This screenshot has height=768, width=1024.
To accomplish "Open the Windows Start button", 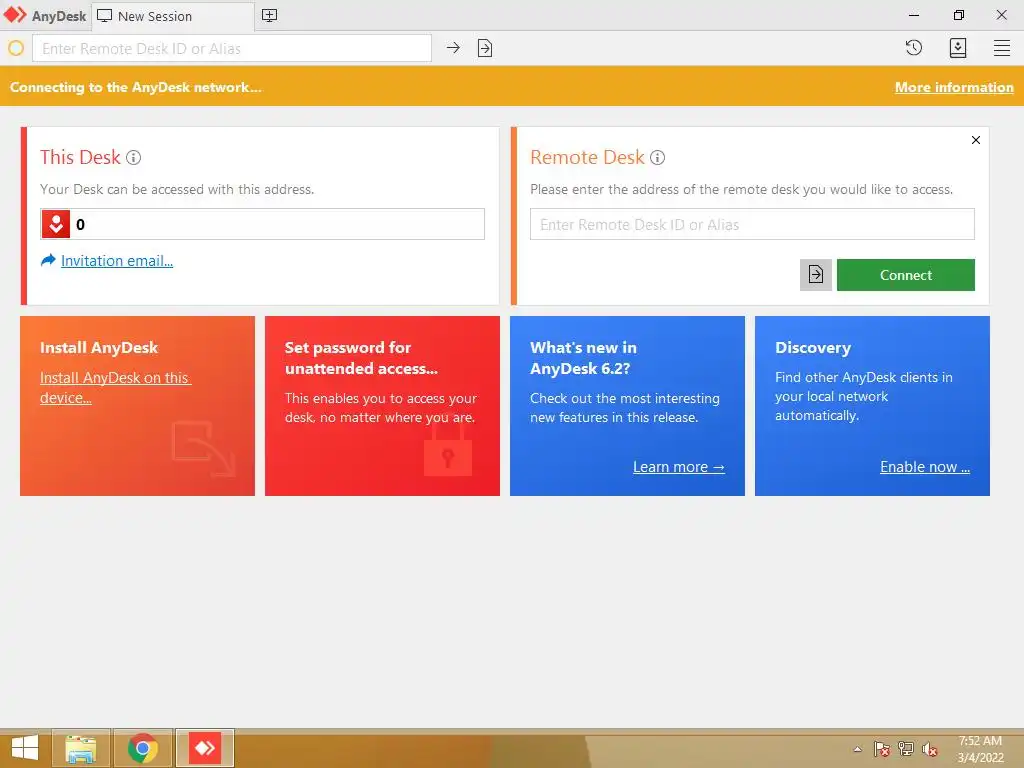I will pos(25,748).
